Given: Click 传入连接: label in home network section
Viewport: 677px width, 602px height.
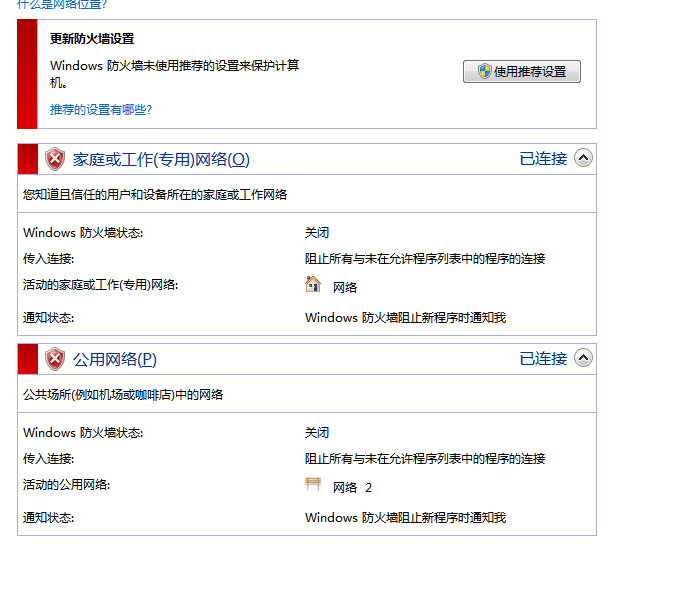Looking at the screenshot, I should (x=48, y=259).
